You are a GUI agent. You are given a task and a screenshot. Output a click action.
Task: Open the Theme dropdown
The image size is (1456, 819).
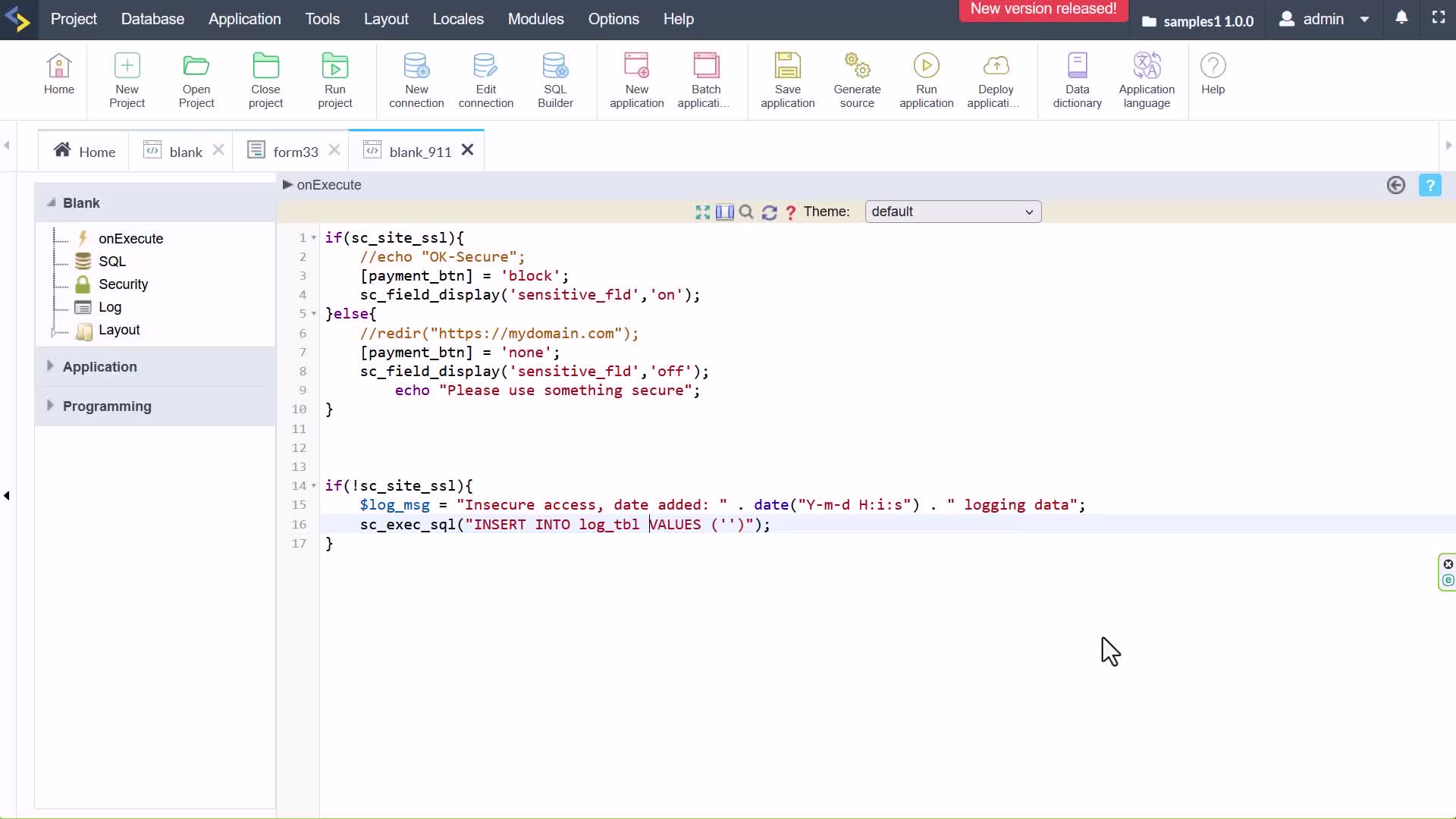tap(952, 212)
